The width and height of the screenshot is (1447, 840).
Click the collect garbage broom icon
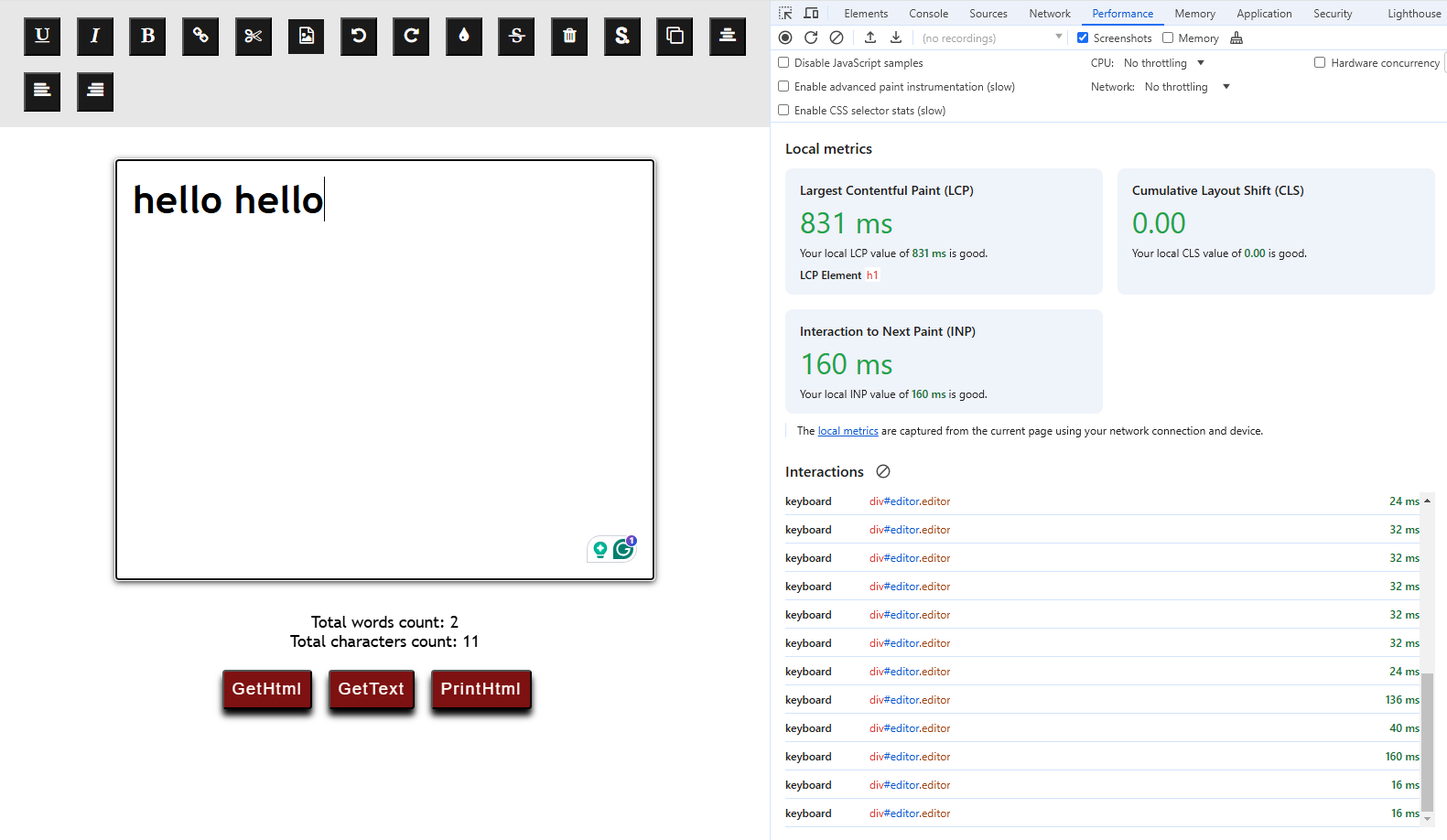point(1236,38)
